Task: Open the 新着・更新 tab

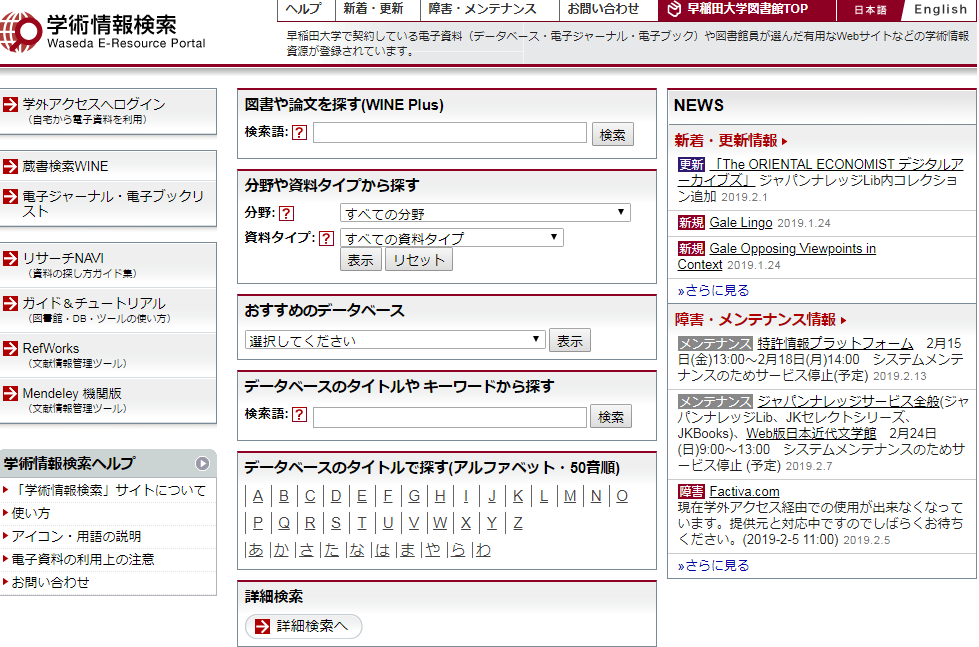Action: 373,9
